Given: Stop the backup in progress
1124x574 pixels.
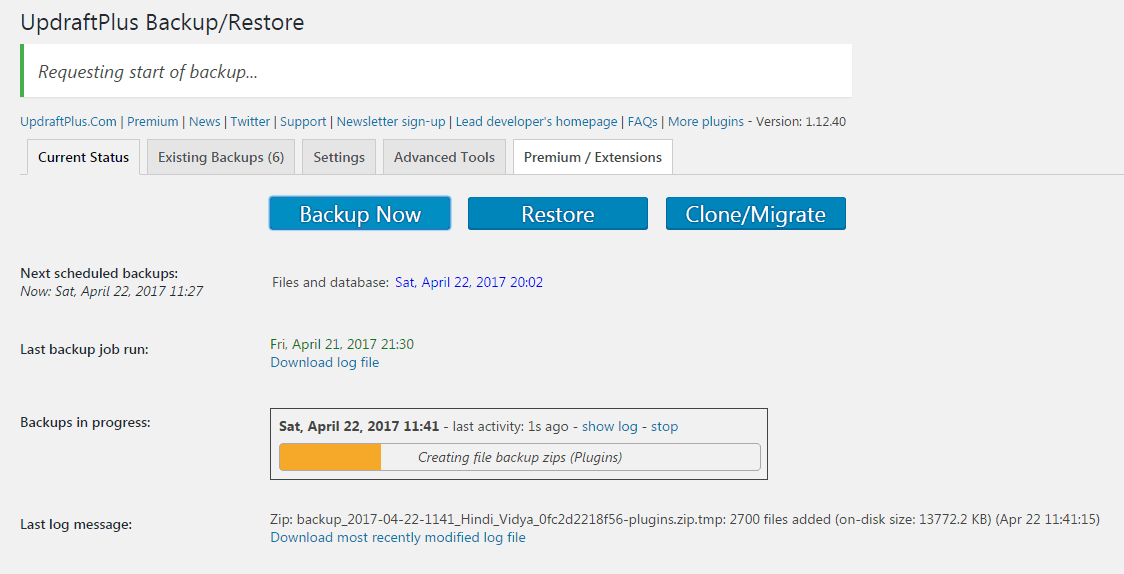Looking at the screenshot, I should [x=665, y=426].
